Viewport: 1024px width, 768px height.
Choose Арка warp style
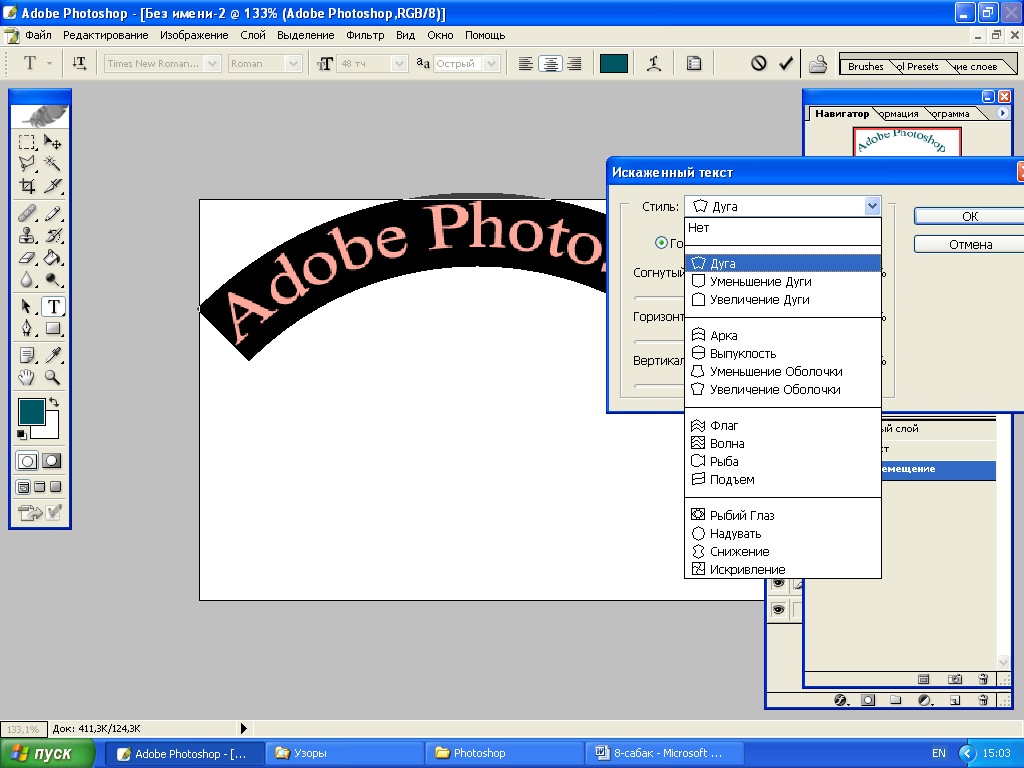(x=783, y=335)
